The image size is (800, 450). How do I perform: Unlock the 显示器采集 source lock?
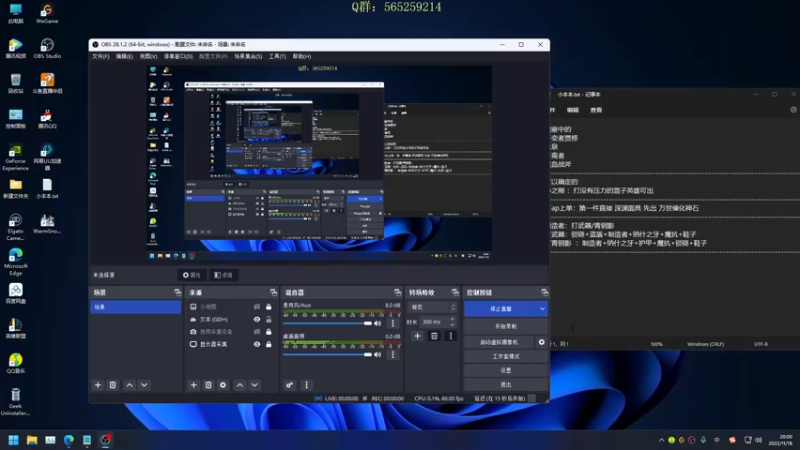coord(269,344)
